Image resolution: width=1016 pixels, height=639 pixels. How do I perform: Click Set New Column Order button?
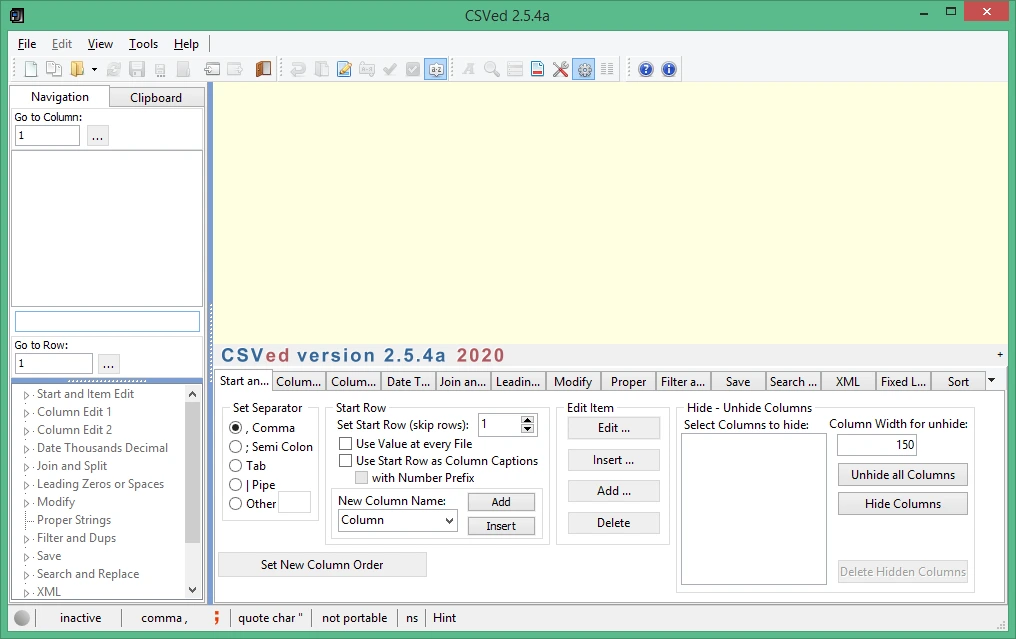tap(322, 564)
